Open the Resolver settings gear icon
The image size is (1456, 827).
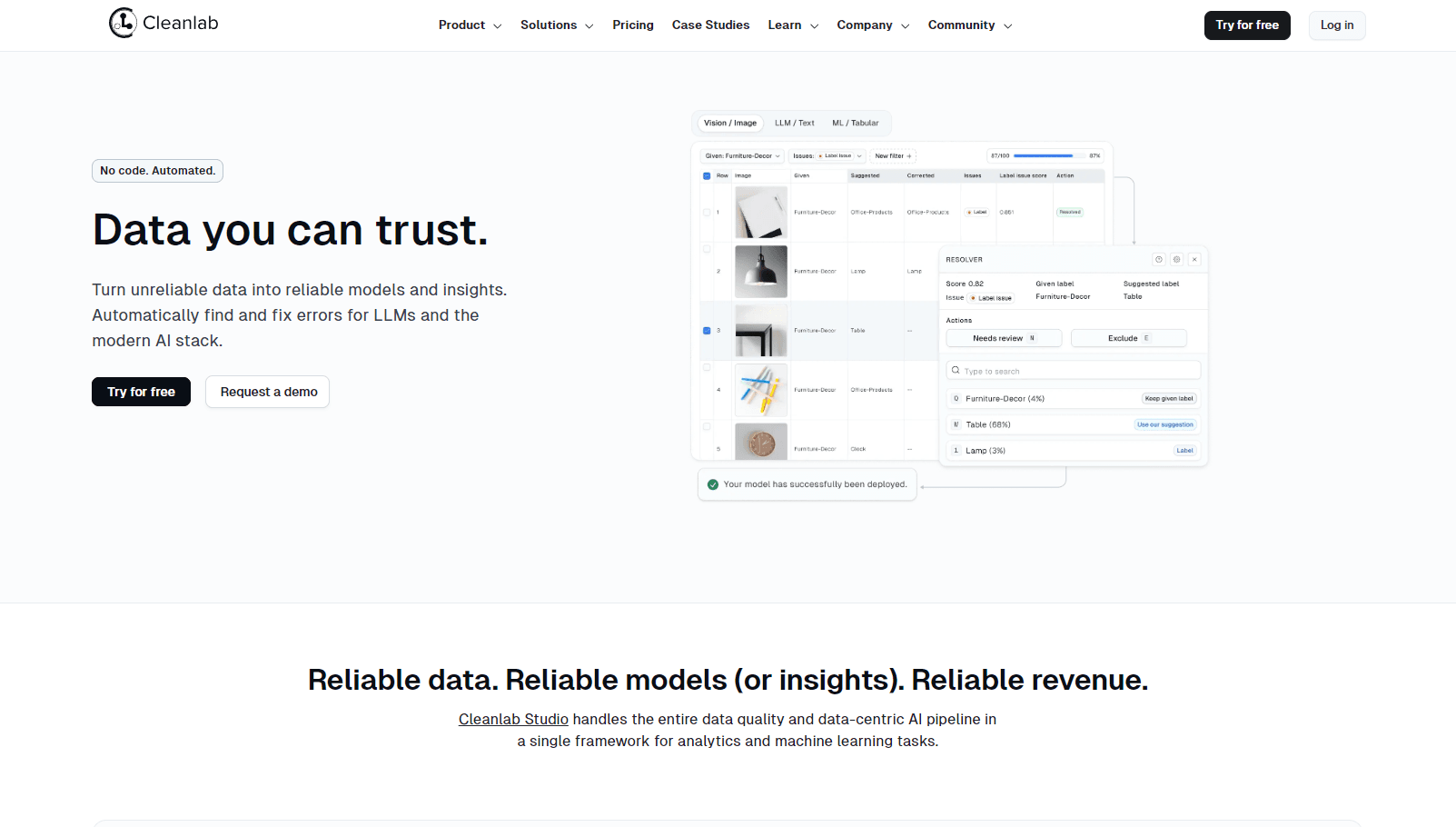click(1176, 260)
